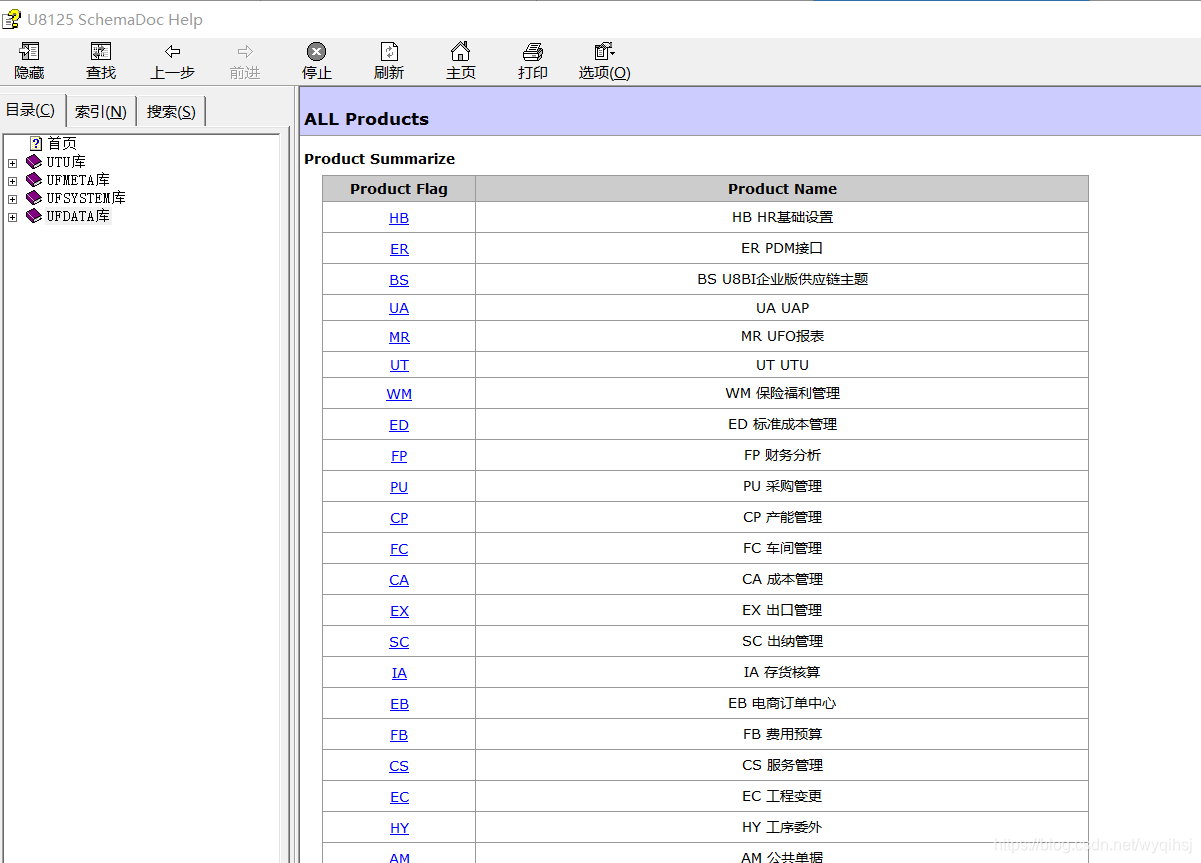Switch to the 目录(C) tab
1201x863 pixels.
[31, 110]
